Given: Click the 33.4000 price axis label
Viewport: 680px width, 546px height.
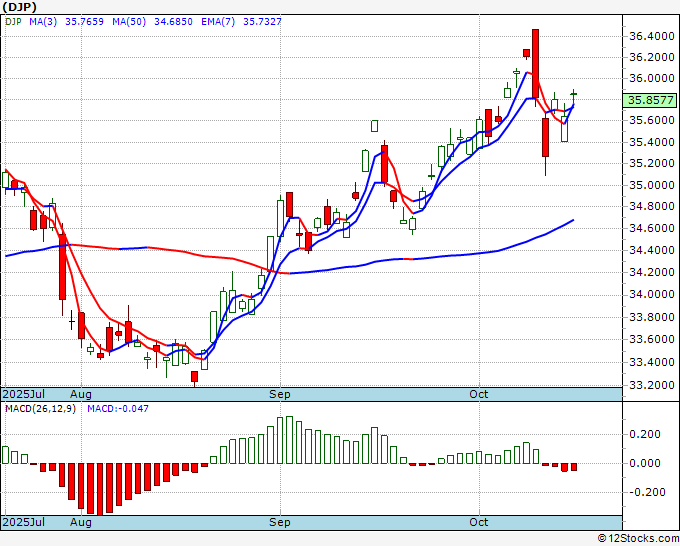Looking at the screenshot, I should point(652,362).
